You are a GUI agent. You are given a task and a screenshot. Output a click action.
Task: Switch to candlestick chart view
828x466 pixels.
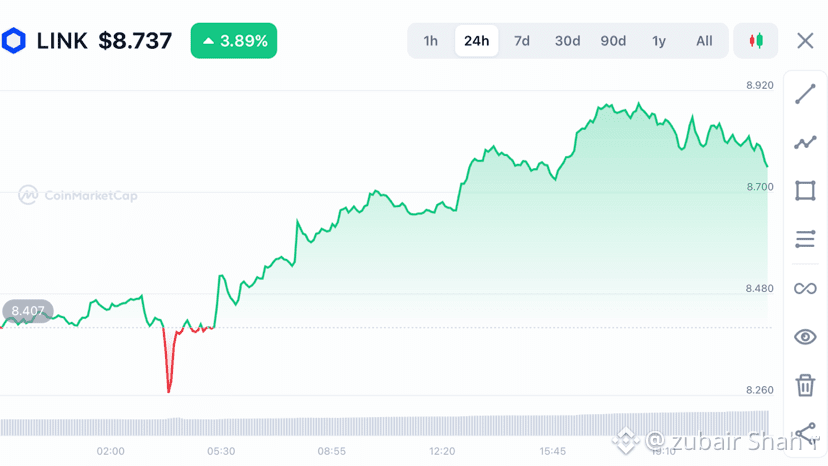[756, 41]
